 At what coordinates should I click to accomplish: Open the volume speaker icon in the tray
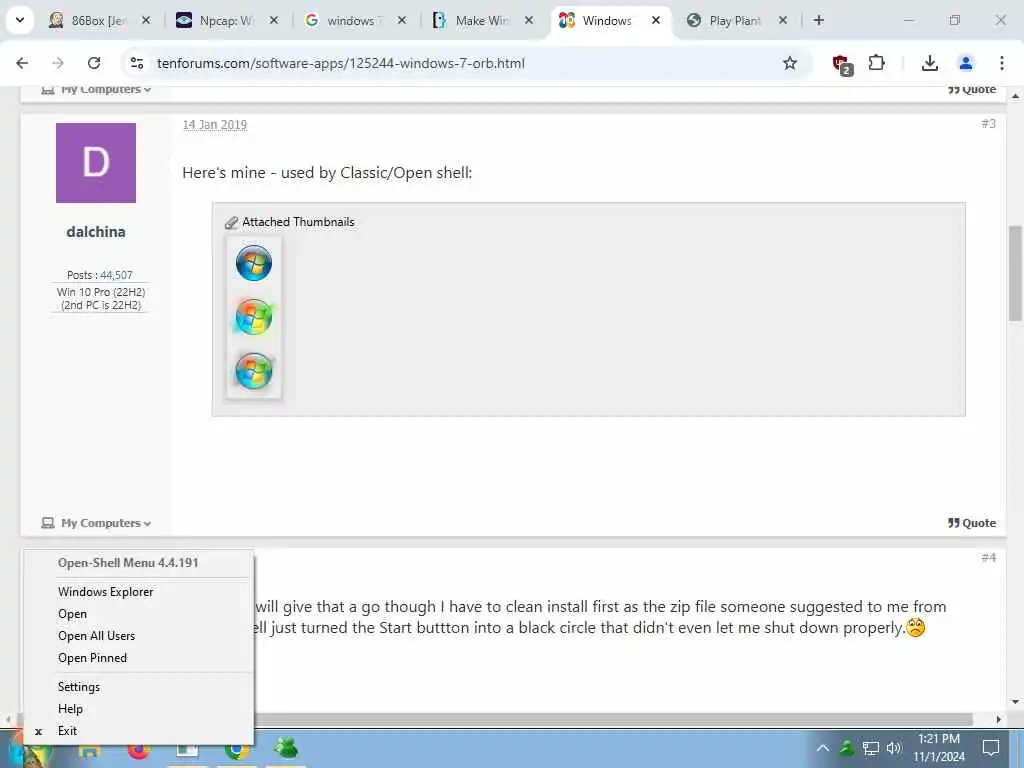(894, 748)
